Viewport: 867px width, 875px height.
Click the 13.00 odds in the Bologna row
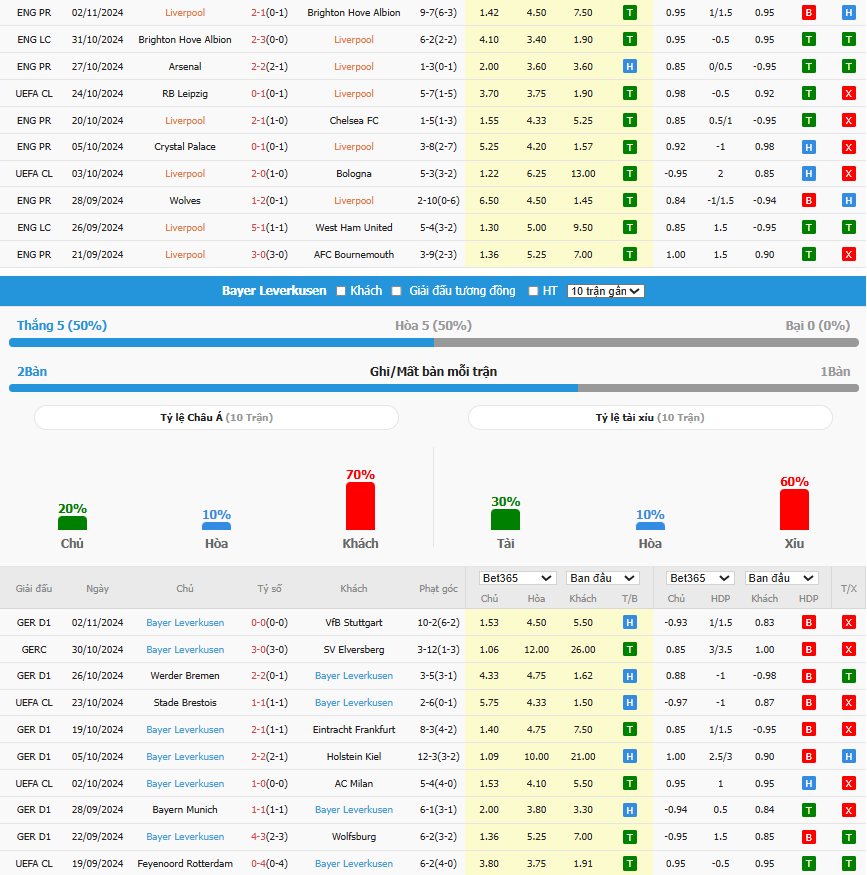click(x=583, y=174)
